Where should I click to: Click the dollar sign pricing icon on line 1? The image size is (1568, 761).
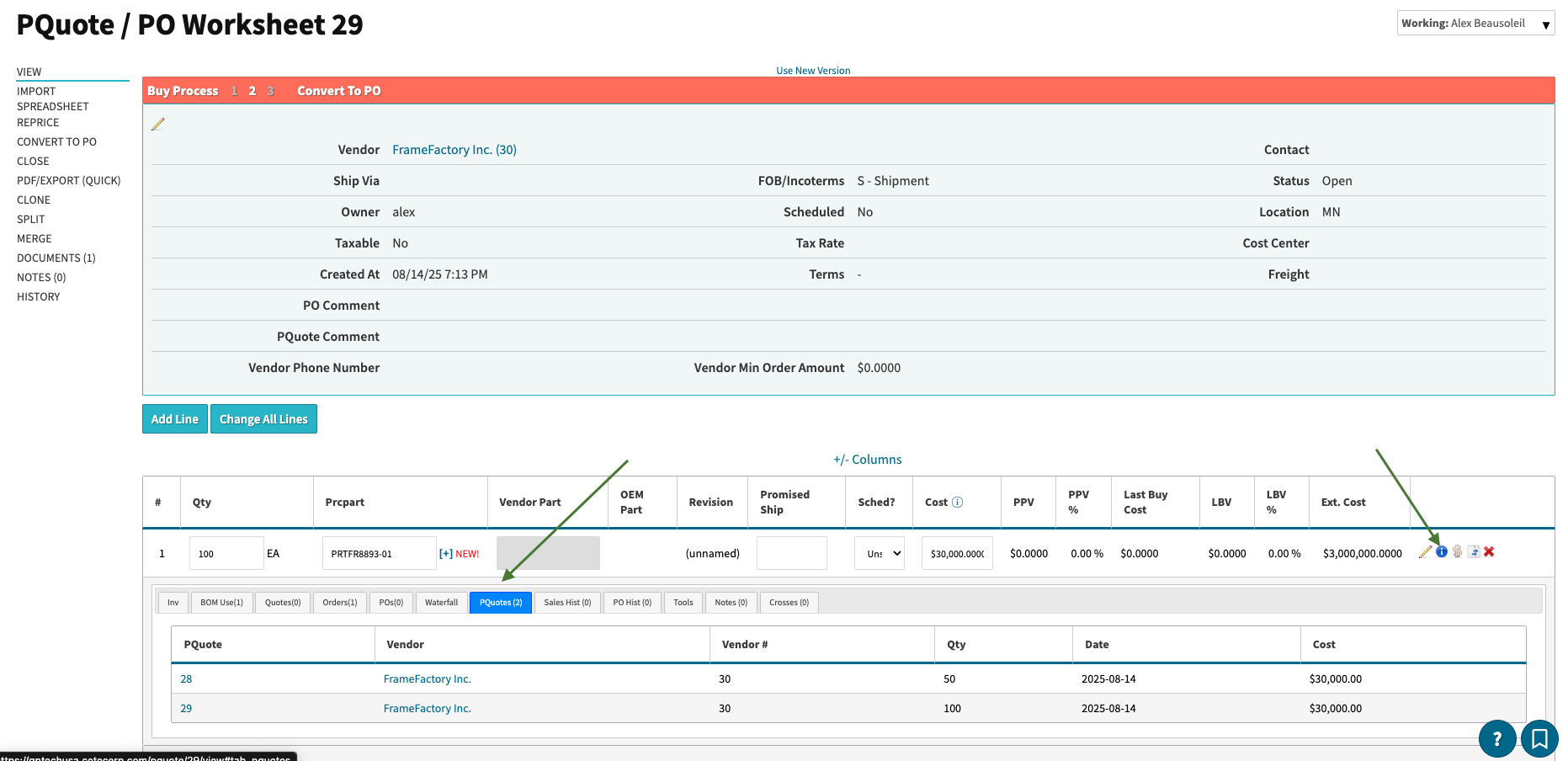pyautogui.click(x=1458, y=552)
